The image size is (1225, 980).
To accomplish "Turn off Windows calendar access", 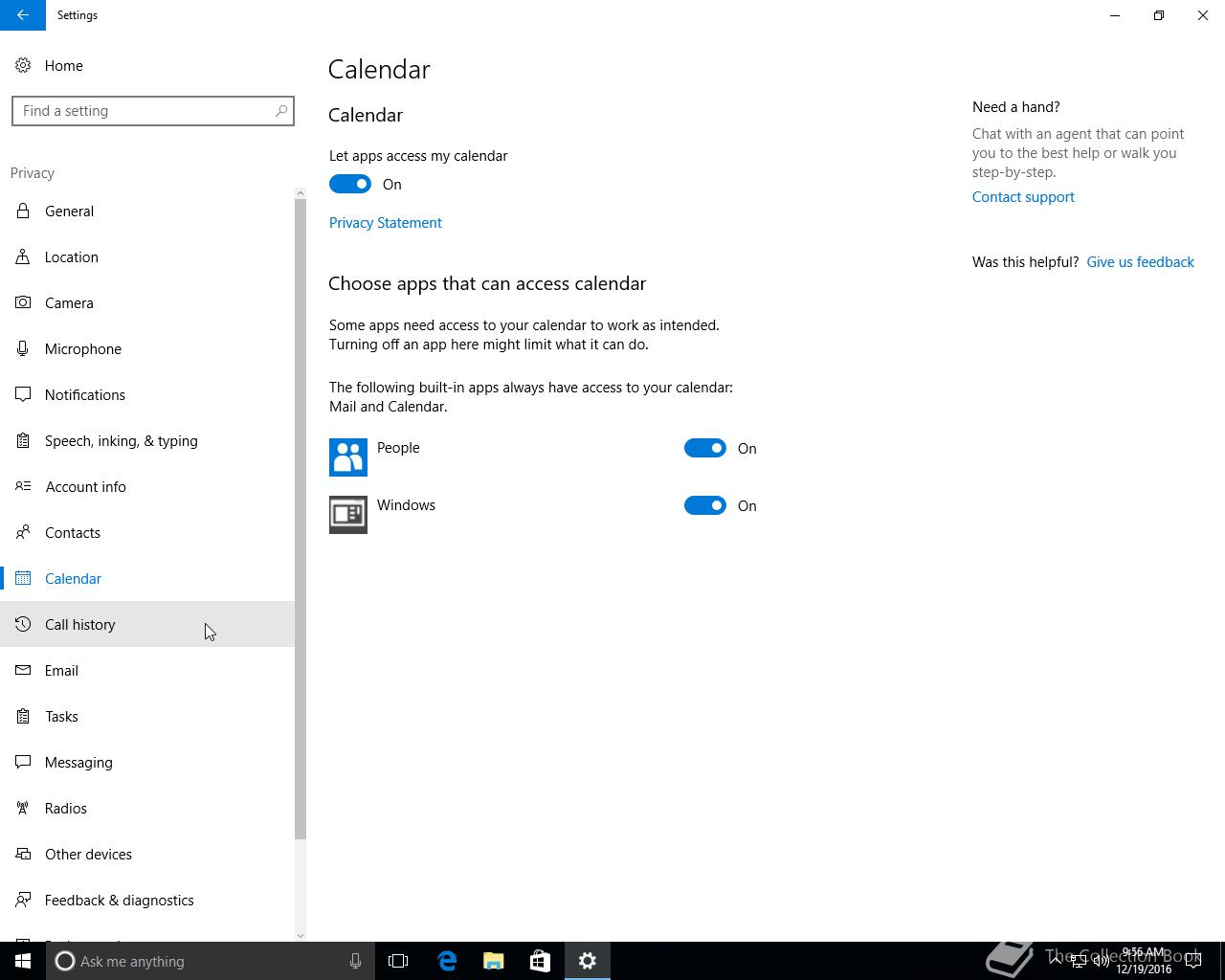I will [705, 505].
